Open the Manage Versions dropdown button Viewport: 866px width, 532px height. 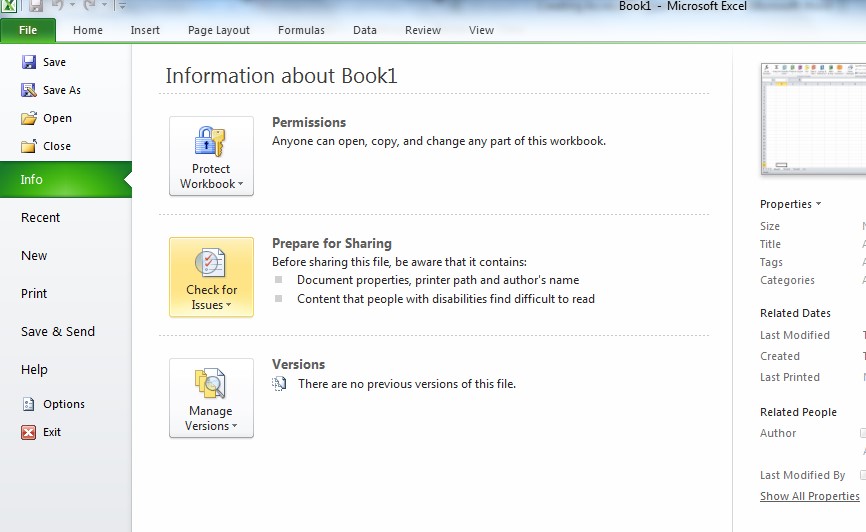(x=212, y=398)
